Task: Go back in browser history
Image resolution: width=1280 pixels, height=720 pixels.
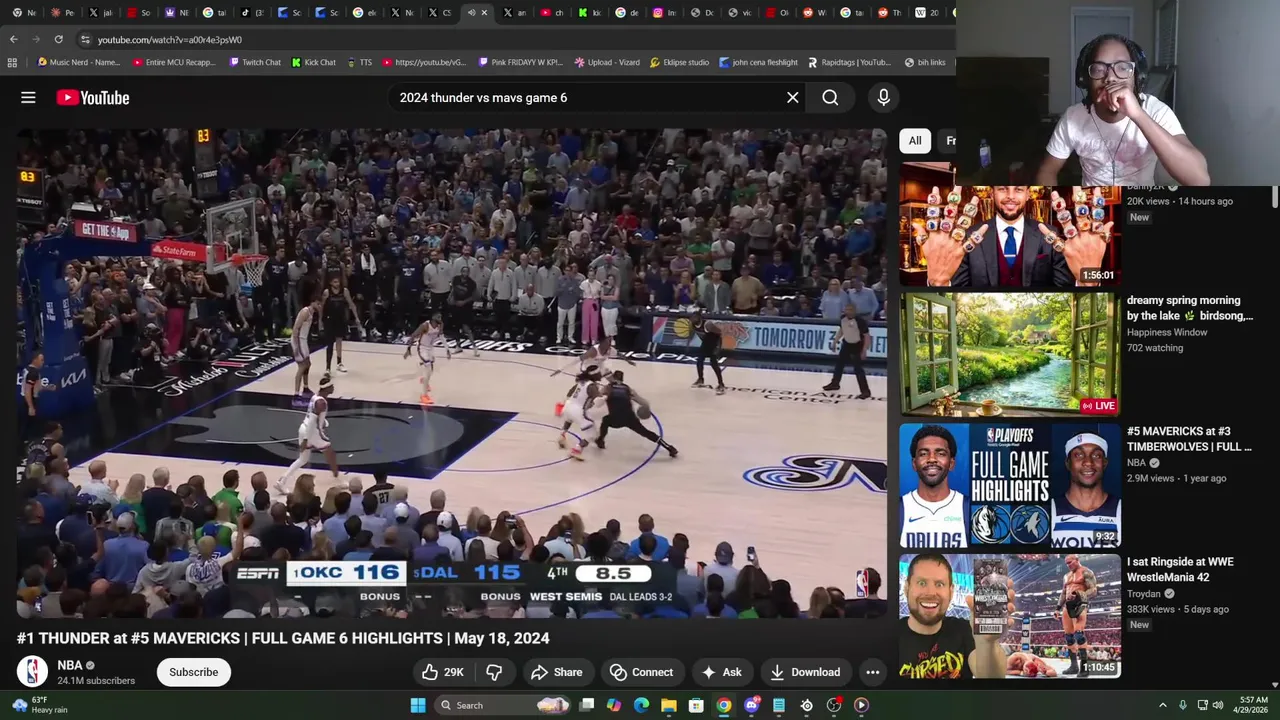Action: click(13, 39)
